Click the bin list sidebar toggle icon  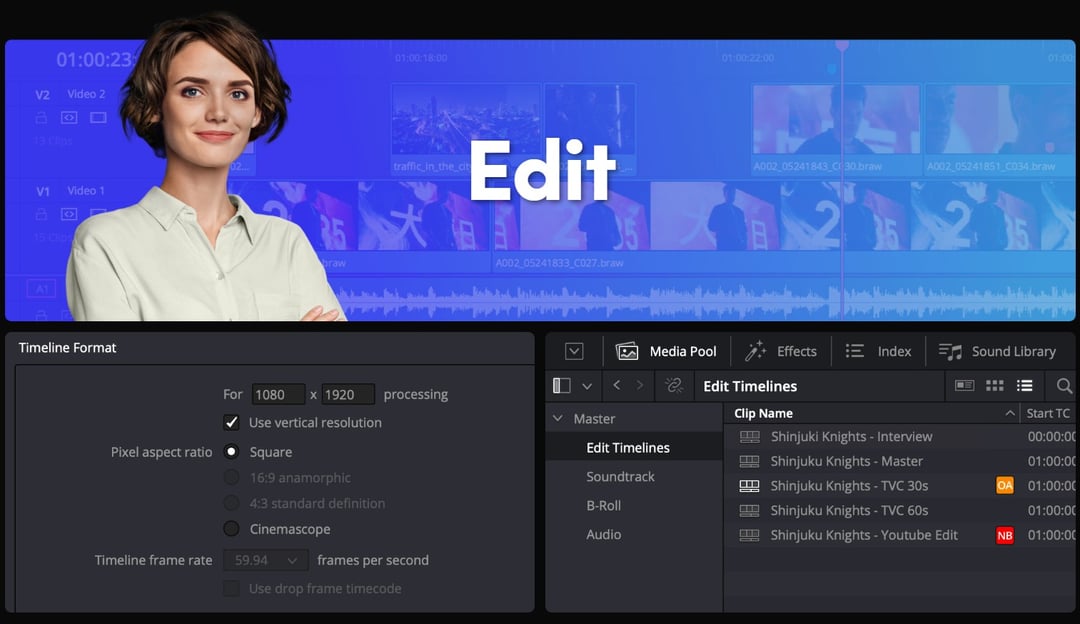562,386
